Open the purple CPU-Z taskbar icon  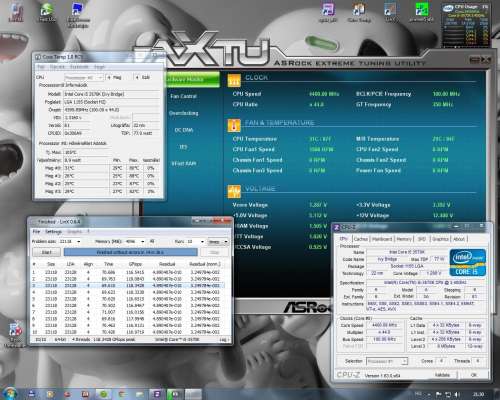click(157, 394)
